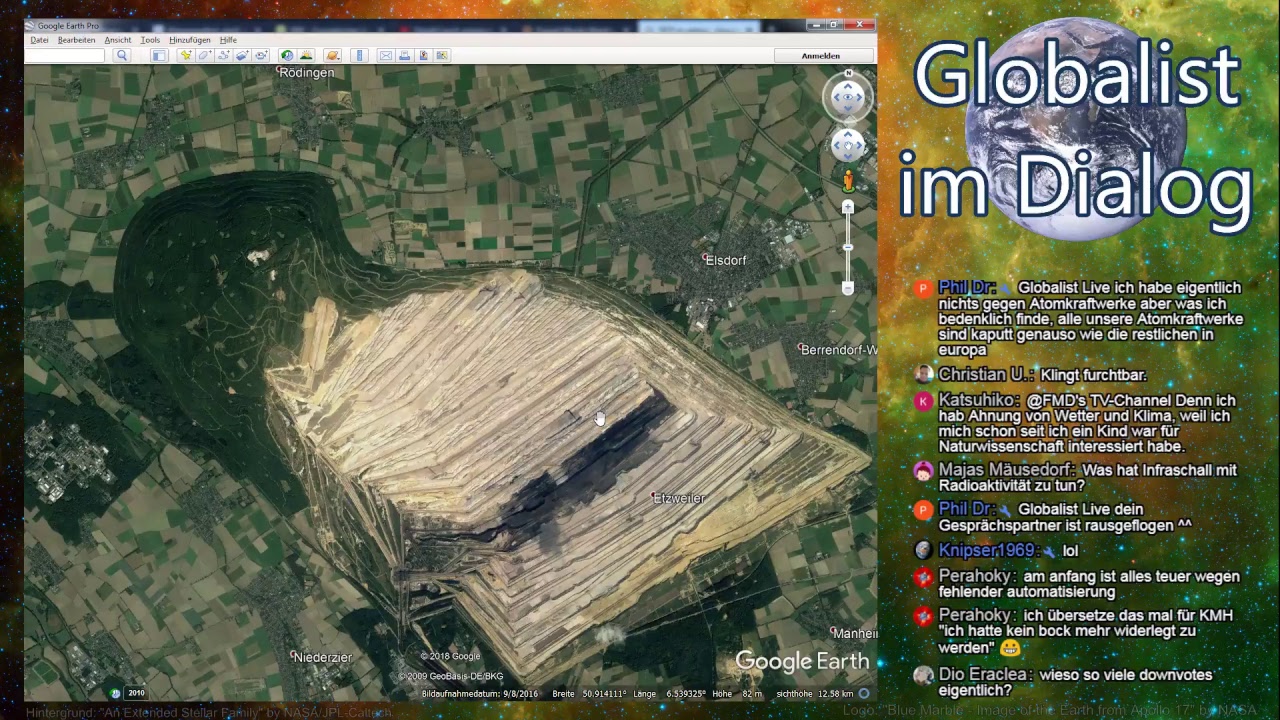The width and height of the screenshot is (1280, 720).
Task: Click the Christian U. chat username
Action: click(x=986, y=375)
